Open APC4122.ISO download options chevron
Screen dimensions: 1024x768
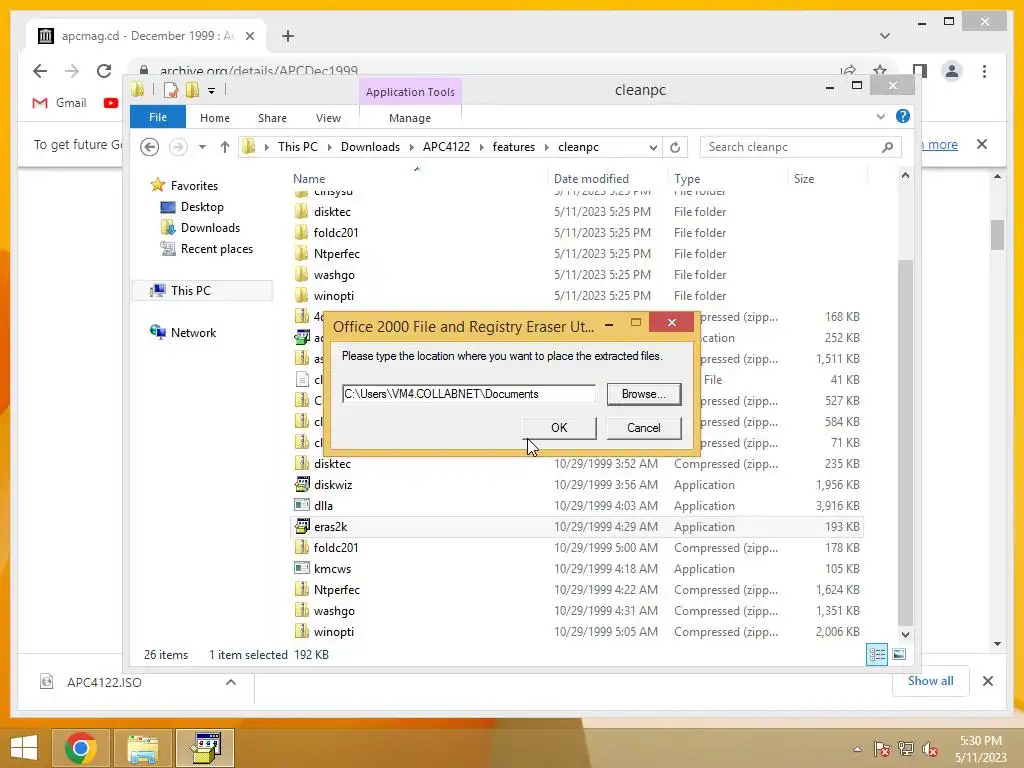pos(231,682)
